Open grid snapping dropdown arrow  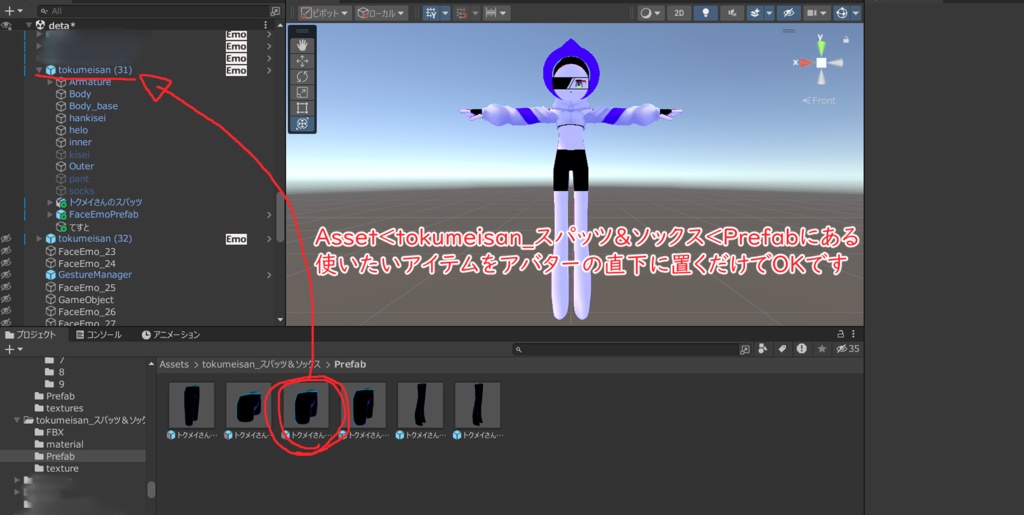pyautogui.click(x=445, y=12)
